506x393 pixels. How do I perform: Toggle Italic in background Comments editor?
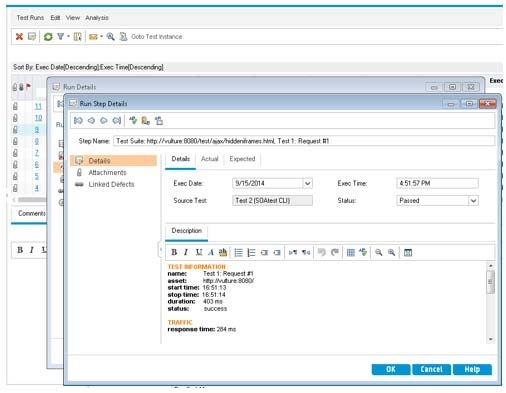pos(32,250)
